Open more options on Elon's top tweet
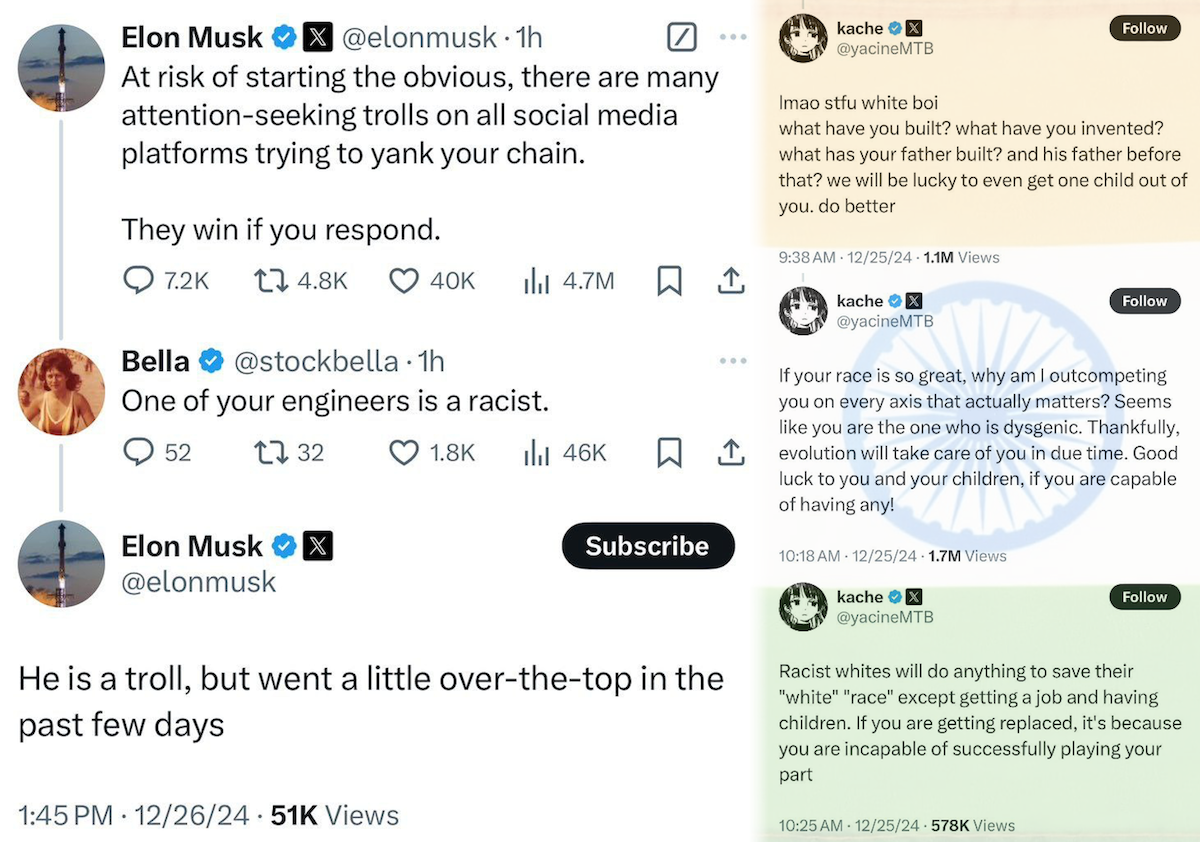The image size is (1200, 842). [733, 38]
